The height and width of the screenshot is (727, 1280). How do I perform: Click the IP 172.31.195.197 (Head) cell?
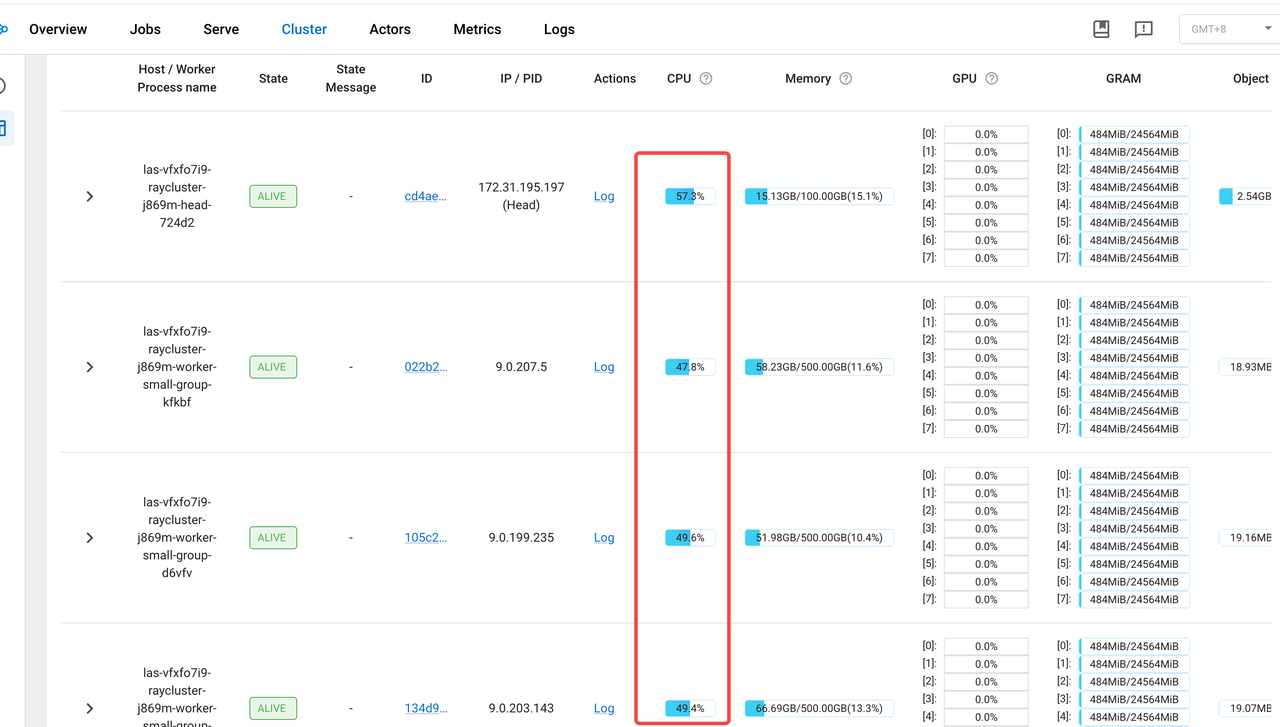coord(521,196)
